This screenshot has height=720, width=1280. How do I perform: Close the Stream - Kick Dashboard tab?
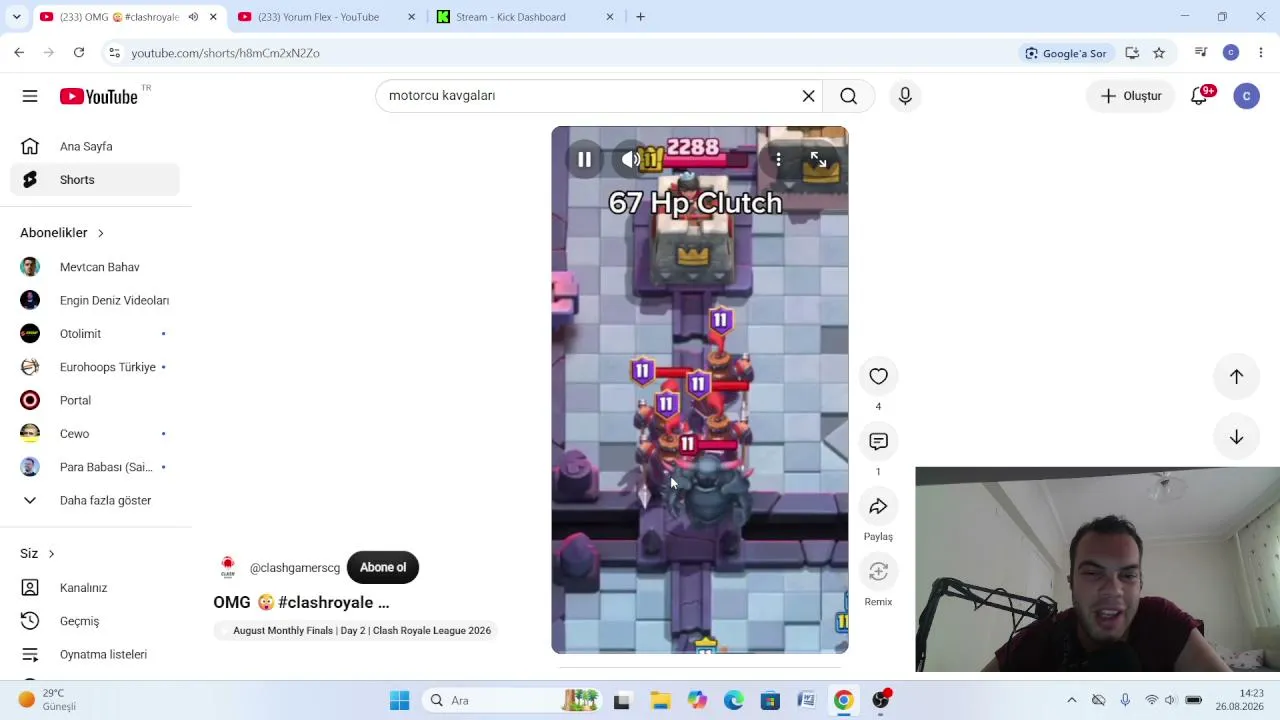click(x=610, y=17)
